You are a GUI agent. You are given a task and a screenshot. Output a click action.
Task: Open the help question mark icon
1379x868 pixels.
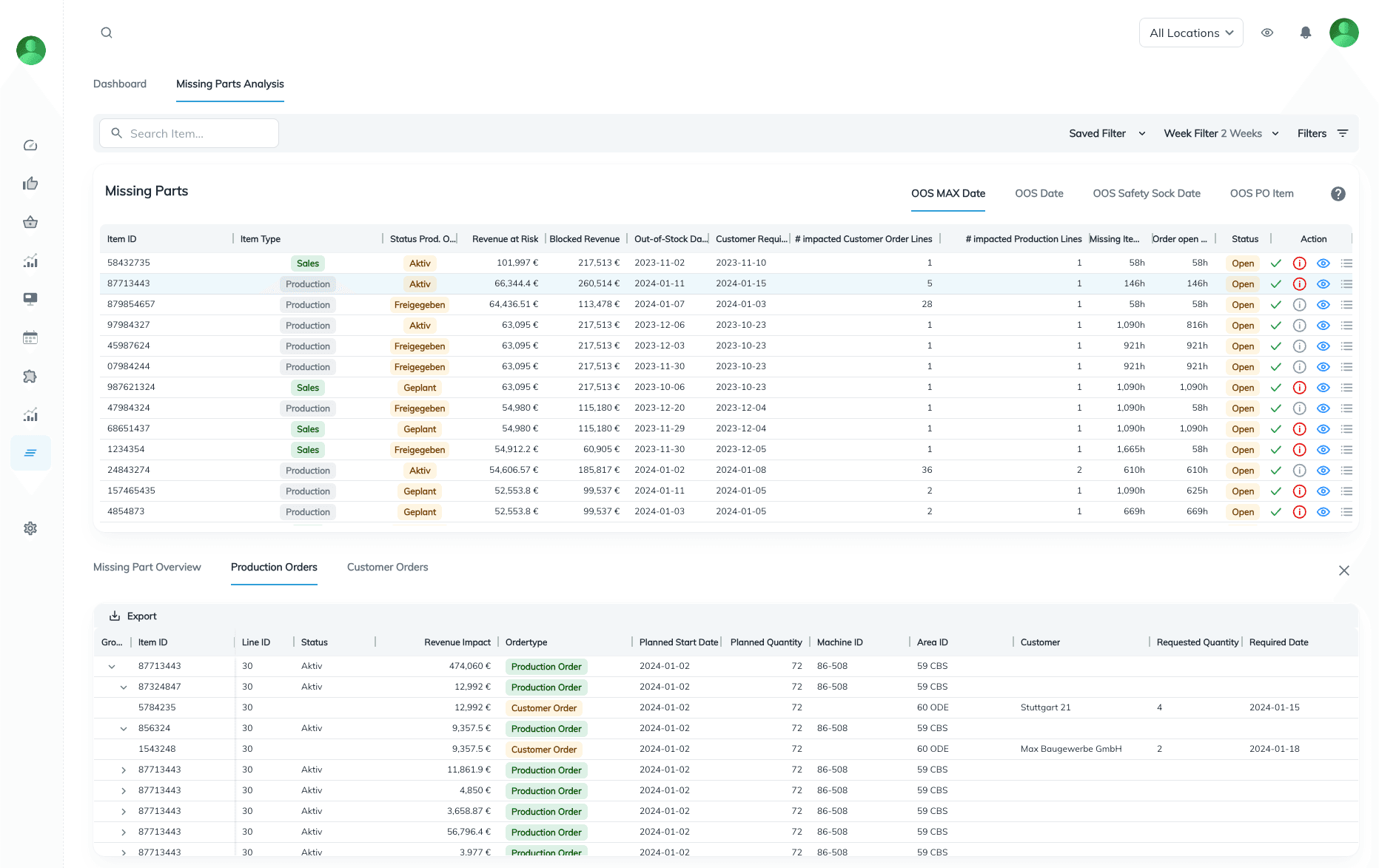click(1338, 194)
